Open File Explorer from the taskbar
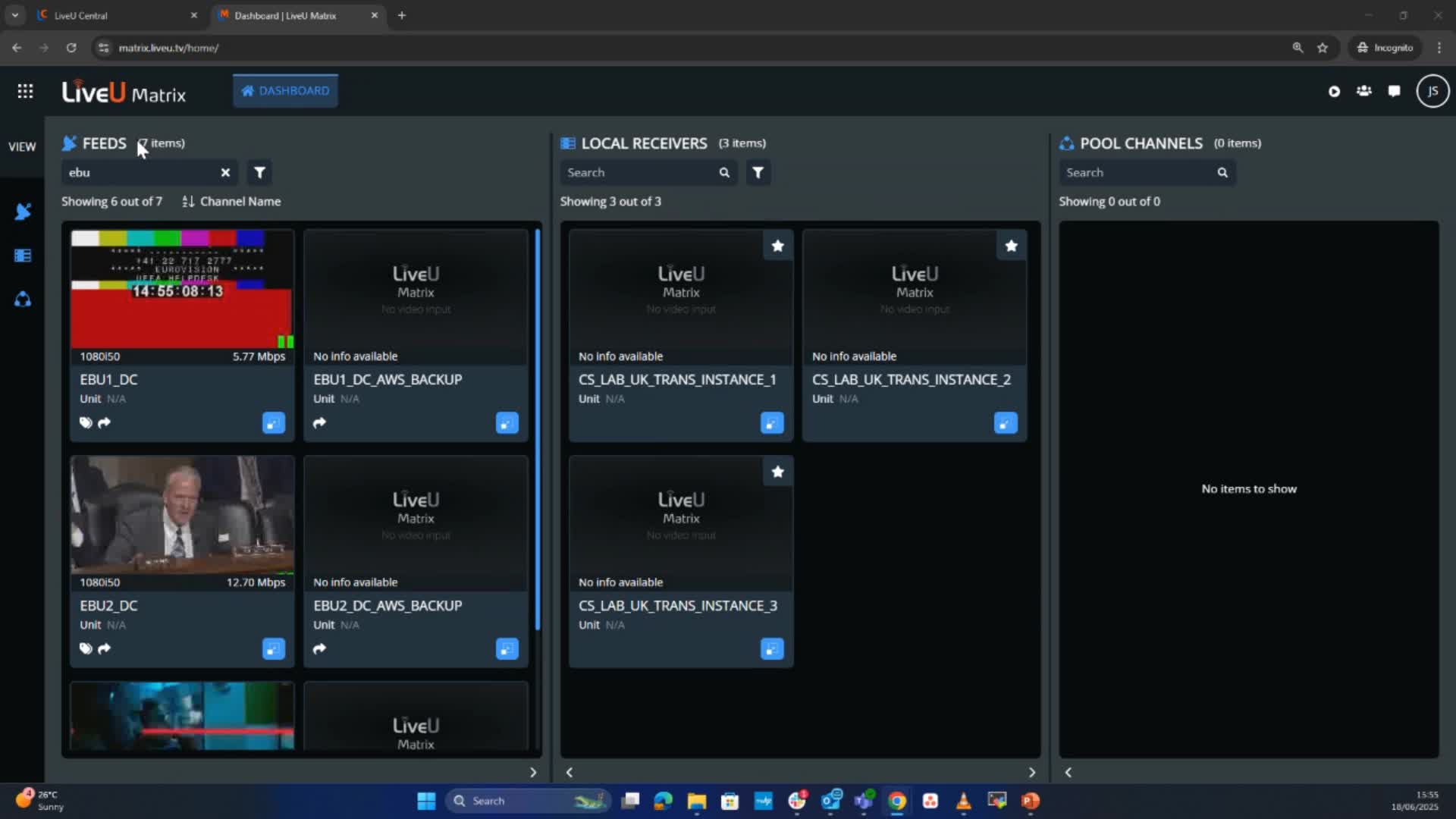Image resolution: width=1456 pixels, height=819 pixels. click(x=696, y=801)
